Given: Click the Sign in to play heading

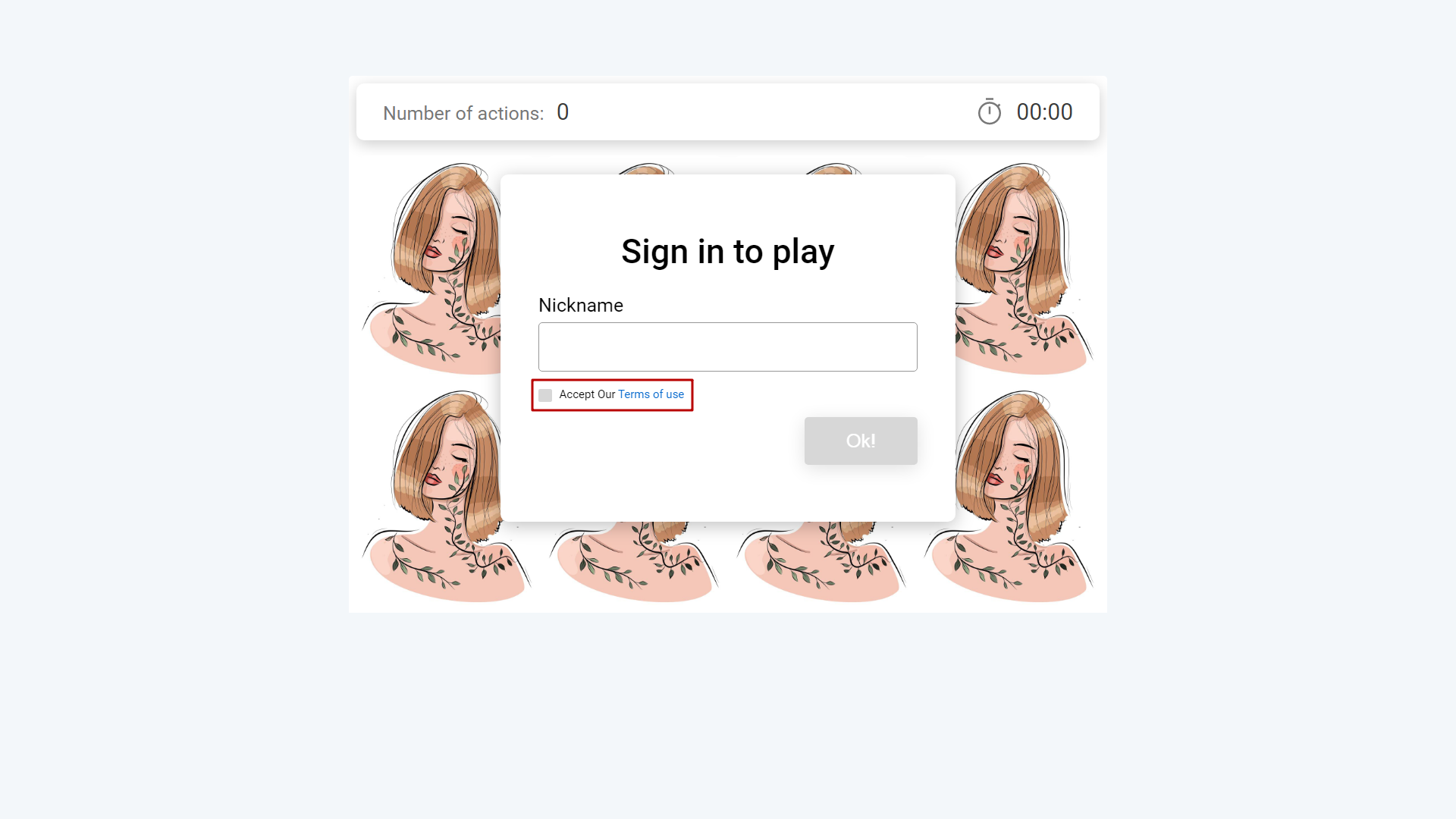Looking at the screenshot, I should (728, 252).
